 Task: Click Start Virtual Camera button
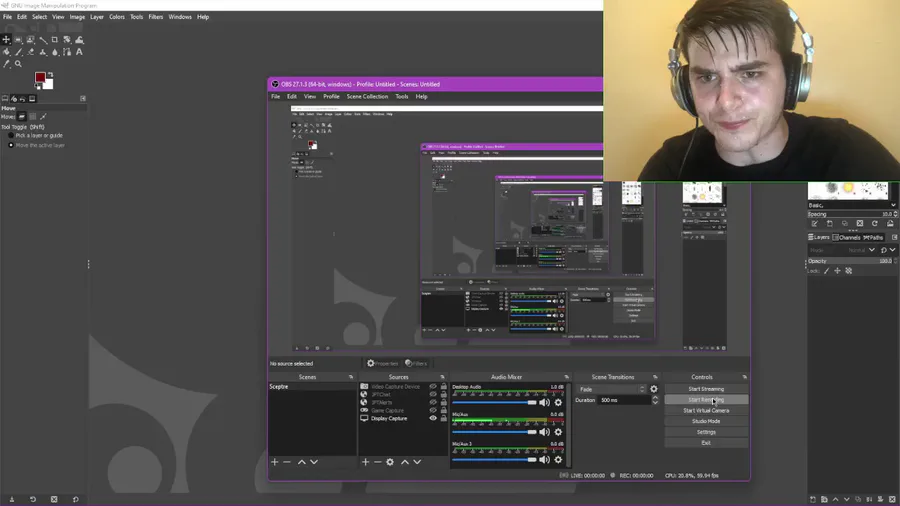point(706,411)
